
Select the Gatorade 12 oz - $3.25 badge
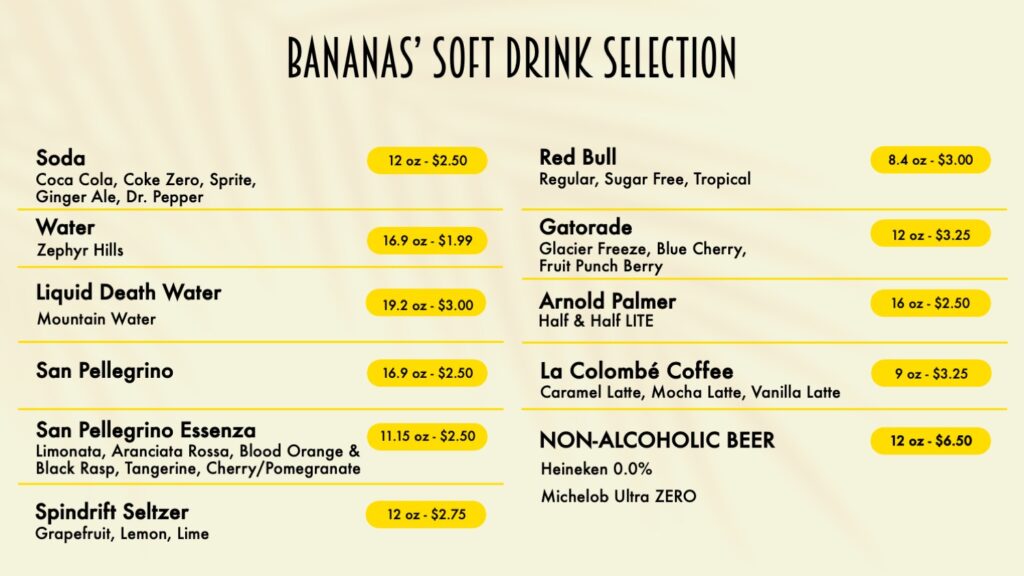[931, 234]
